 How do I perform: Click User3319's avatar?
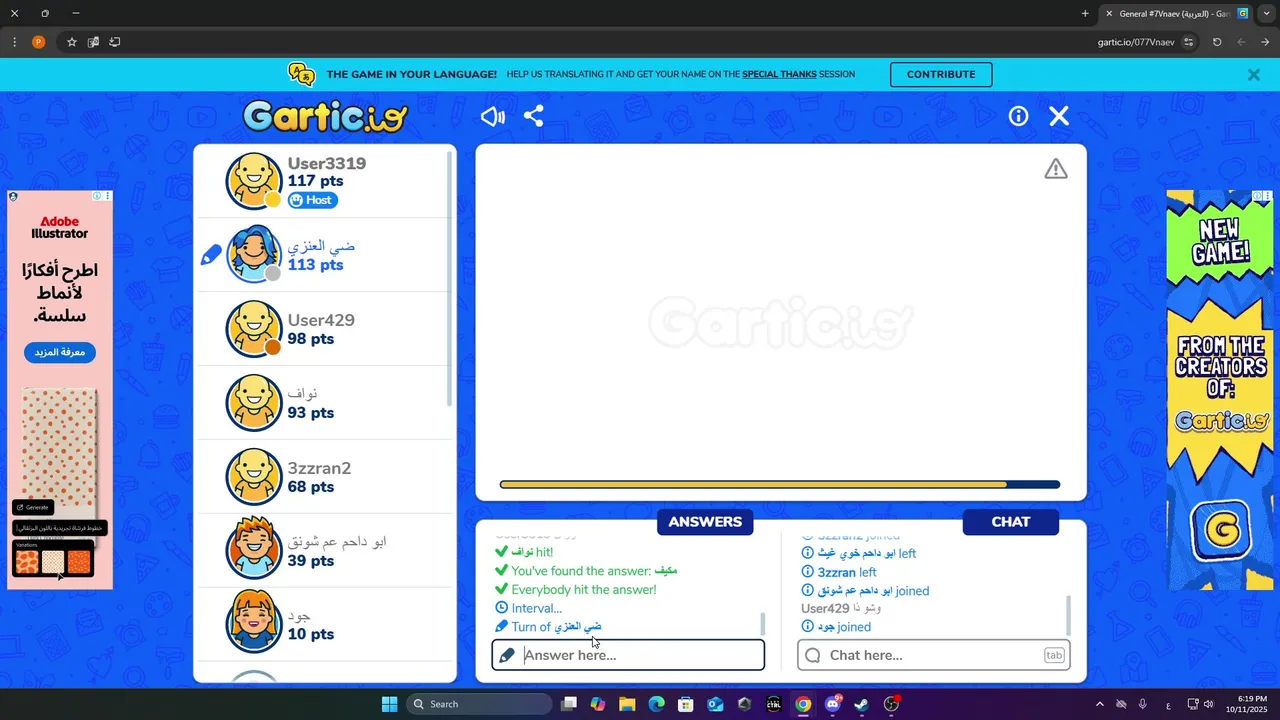(x=254, y=181)
